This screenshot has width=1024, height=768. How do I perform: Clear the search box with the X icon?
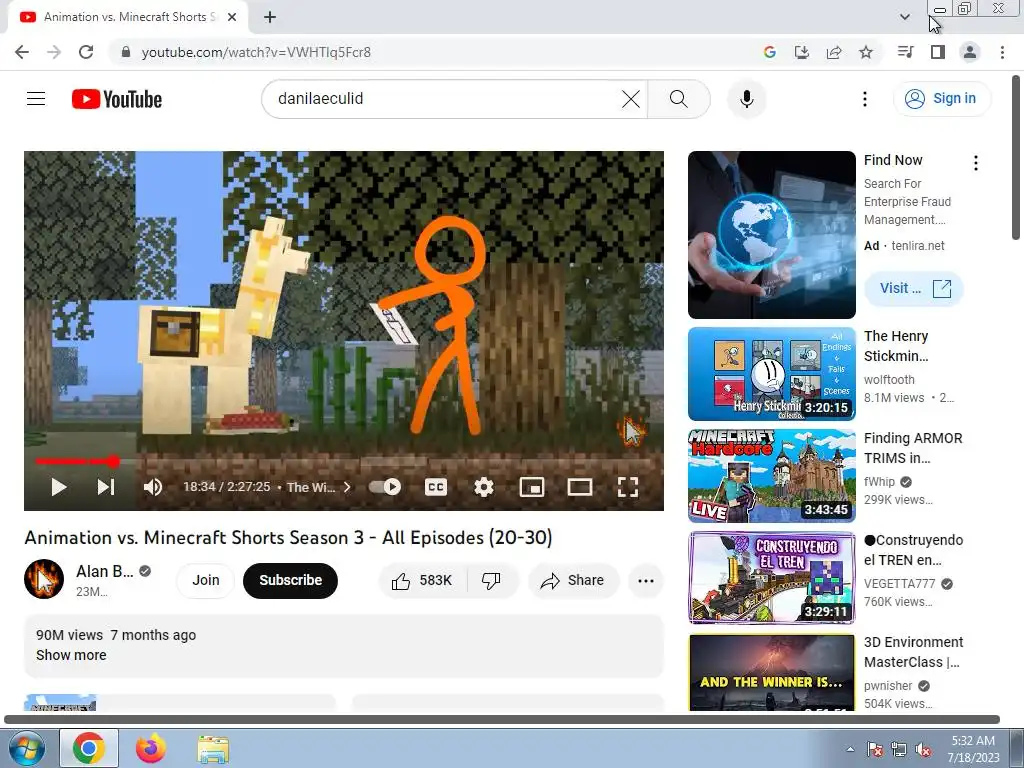(x=631, y=99)
